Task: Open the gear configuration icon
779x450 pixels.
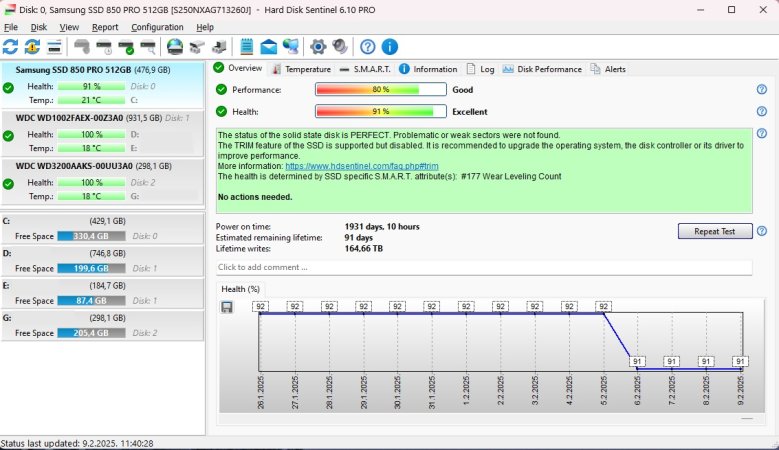Action: pos(318,47)
